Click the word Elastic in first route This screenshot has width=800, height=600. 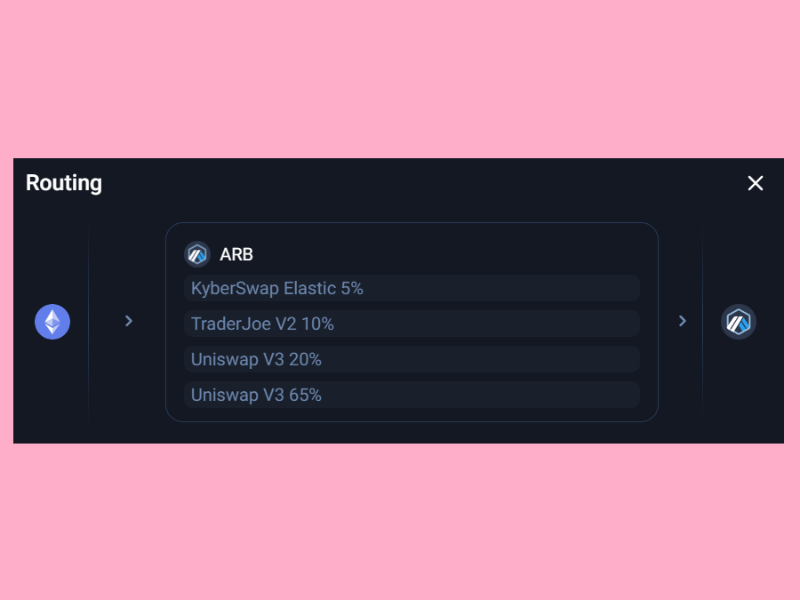[x=310, y=288]
